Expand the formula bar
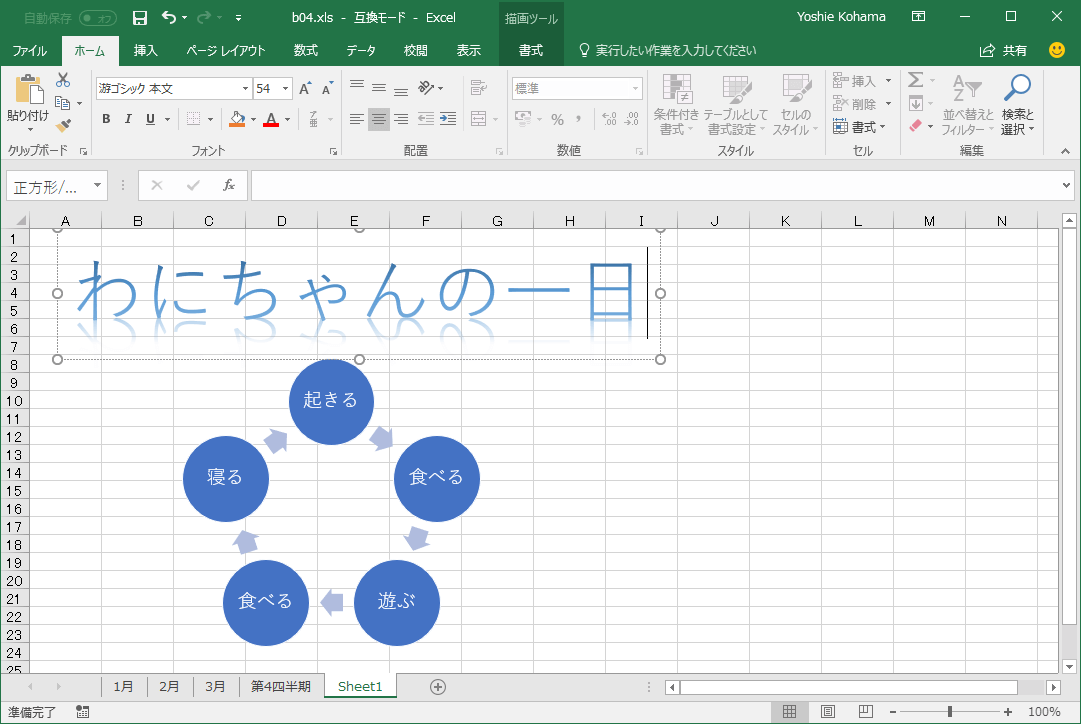The width and height of the screenshot is (1081, 724). (1066, 185)
